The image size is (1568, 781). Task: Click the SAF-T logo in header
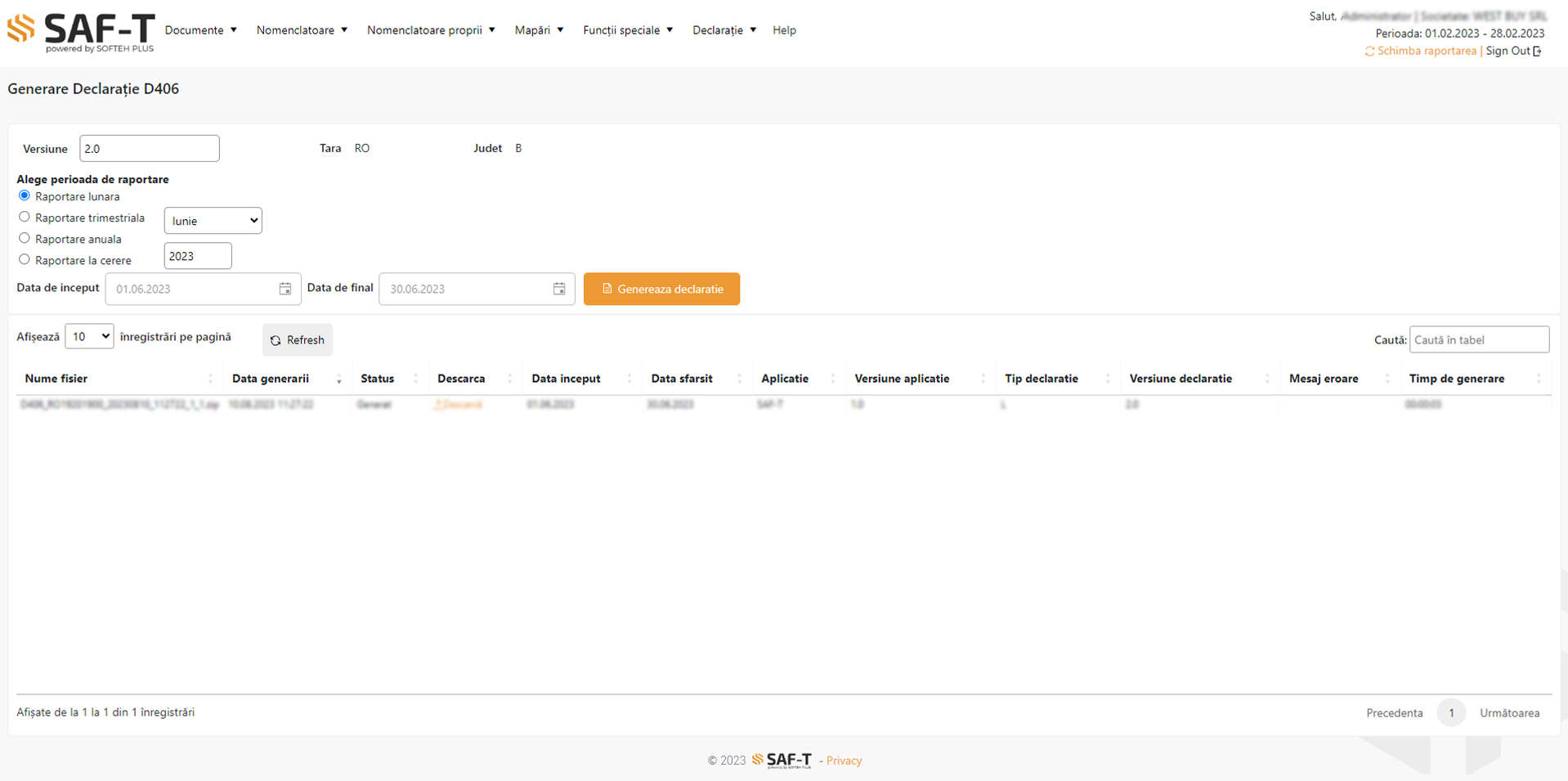80,33
